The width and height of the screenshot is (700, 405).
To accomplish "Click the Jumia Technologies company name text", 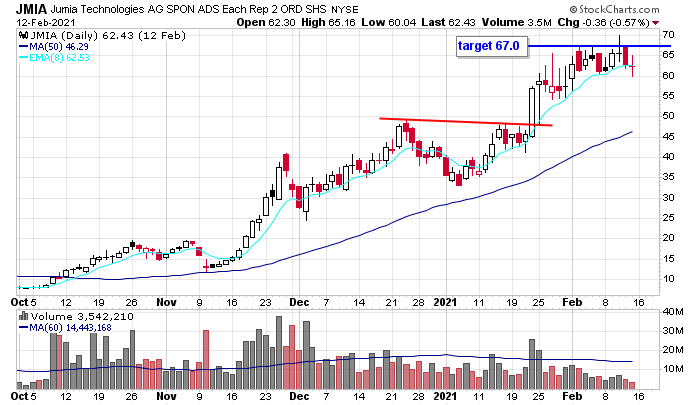I will point(189,9).
